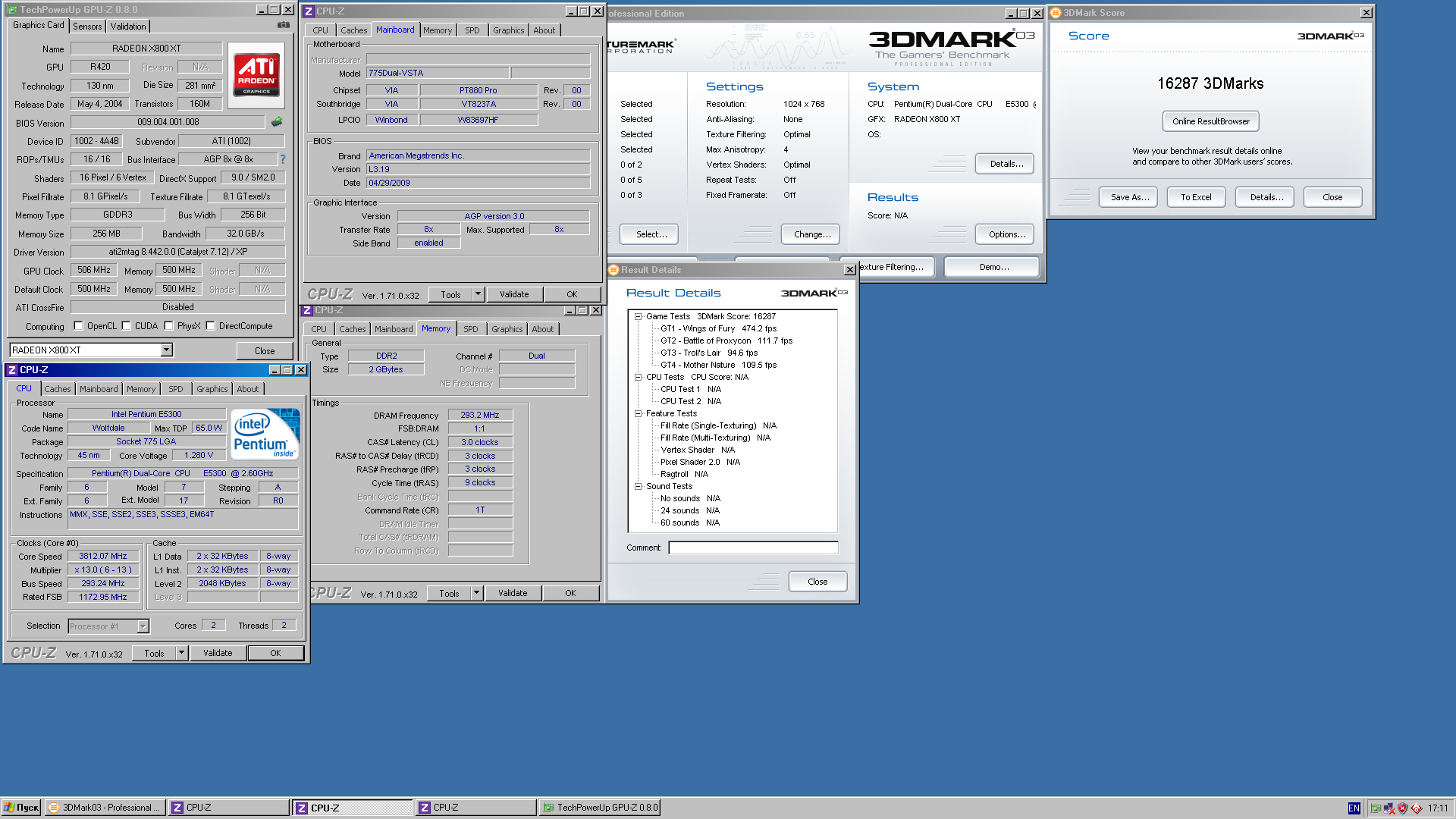Click the Bus Interface question mark icon
This screenshot has width=1456, height=819.
pyautogui.click(x=283, y=159)
